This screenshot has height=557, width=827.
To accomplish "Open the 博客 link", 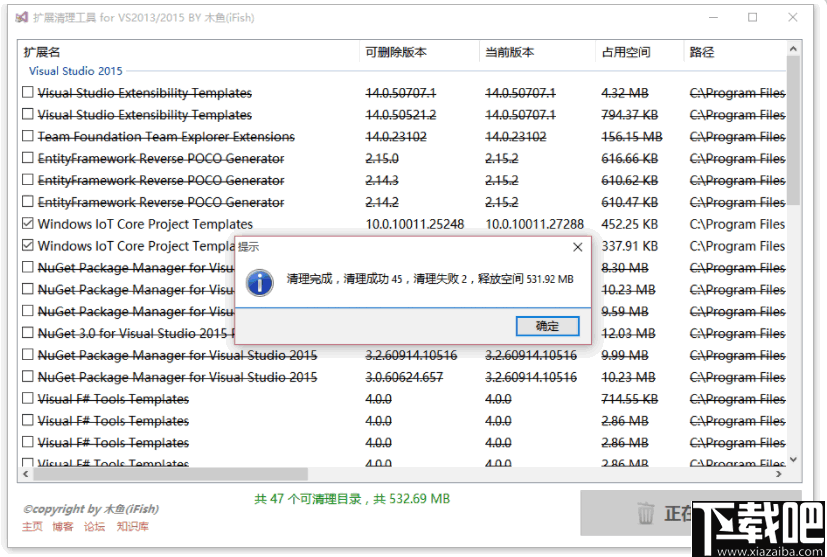I will (63, 526).
